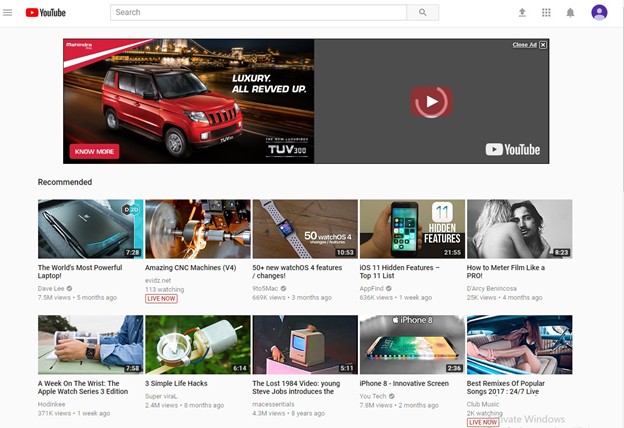Open The World's Most Powerful Laptop thumbnail

[x=90, y=229]
